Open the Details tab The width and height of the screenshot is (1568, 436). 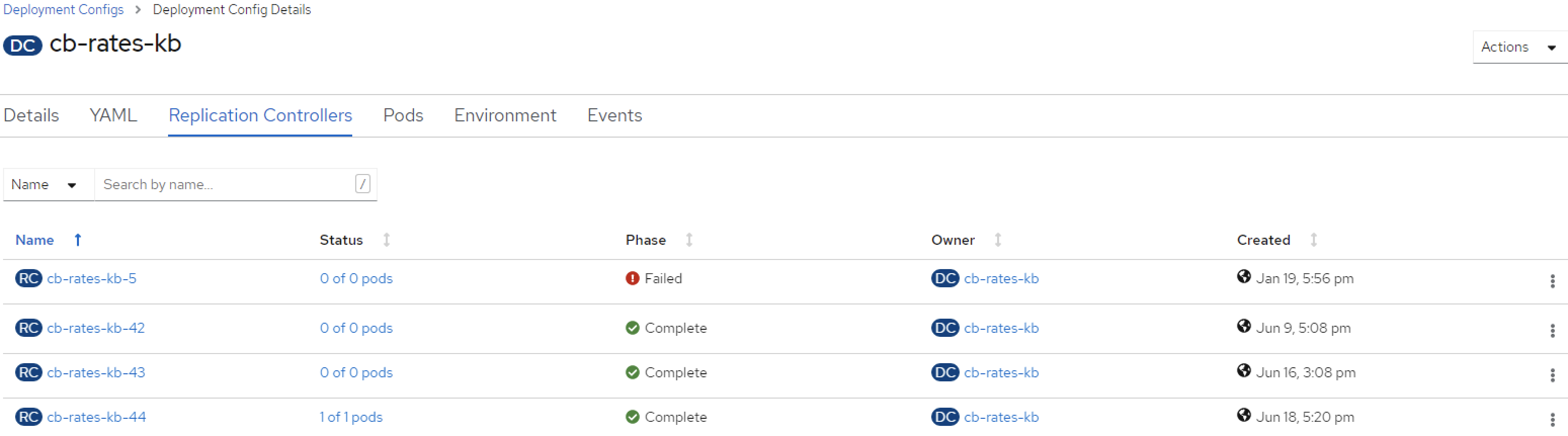(31, 115)
